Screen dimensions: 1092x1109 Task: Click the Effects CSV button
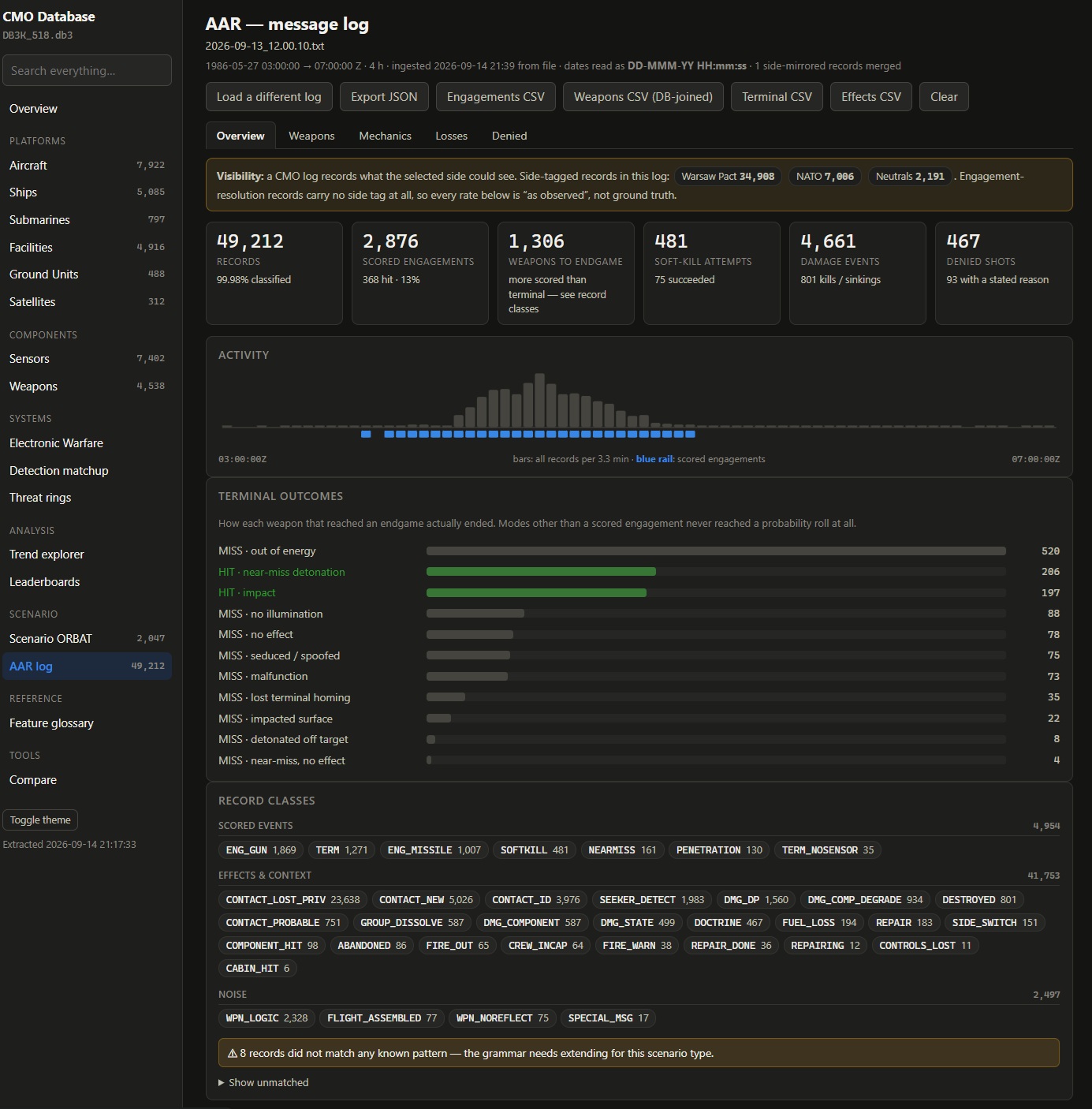point(870,97)
